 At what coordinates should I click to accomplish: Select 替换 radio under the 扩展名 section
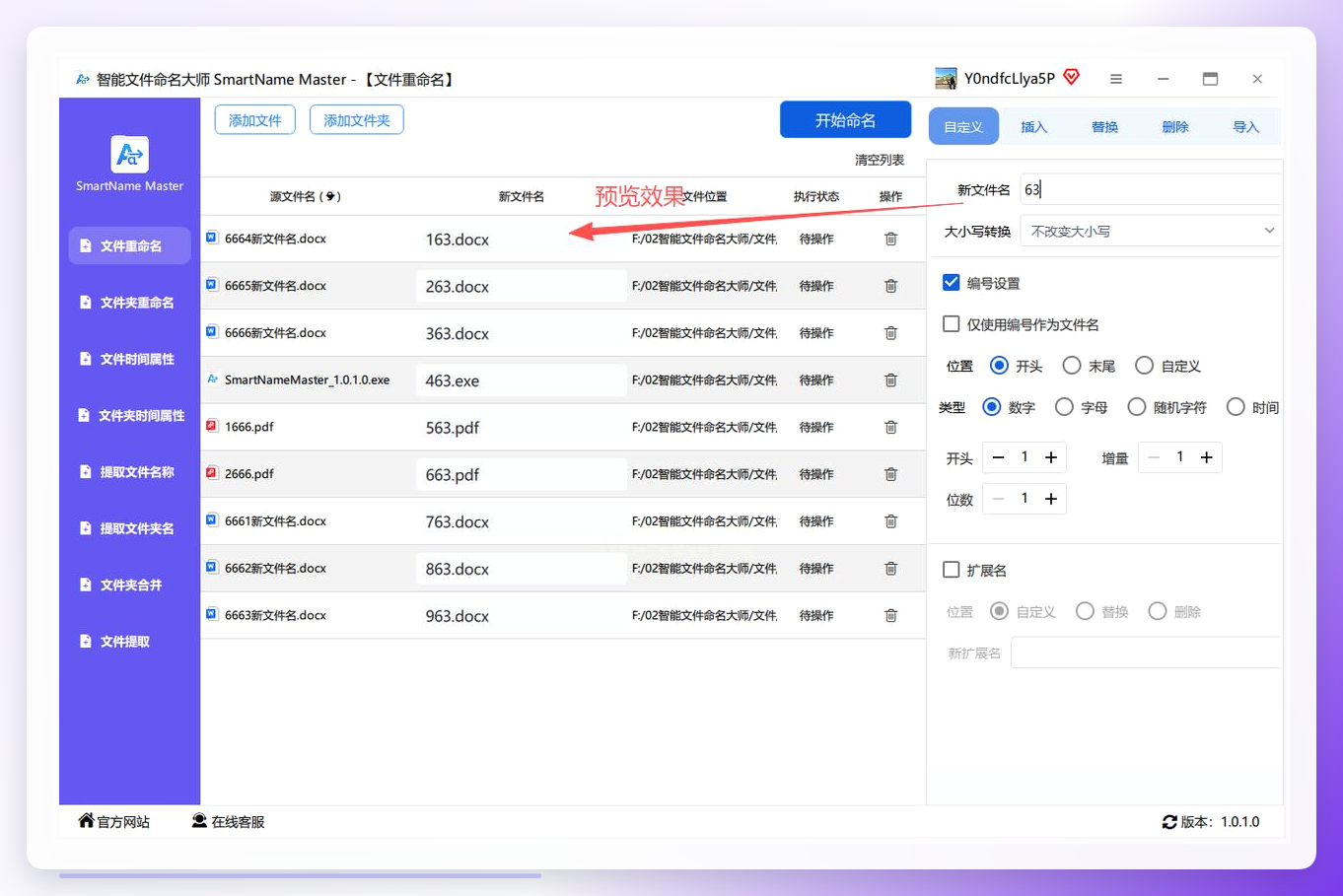tap(1085, 611)
